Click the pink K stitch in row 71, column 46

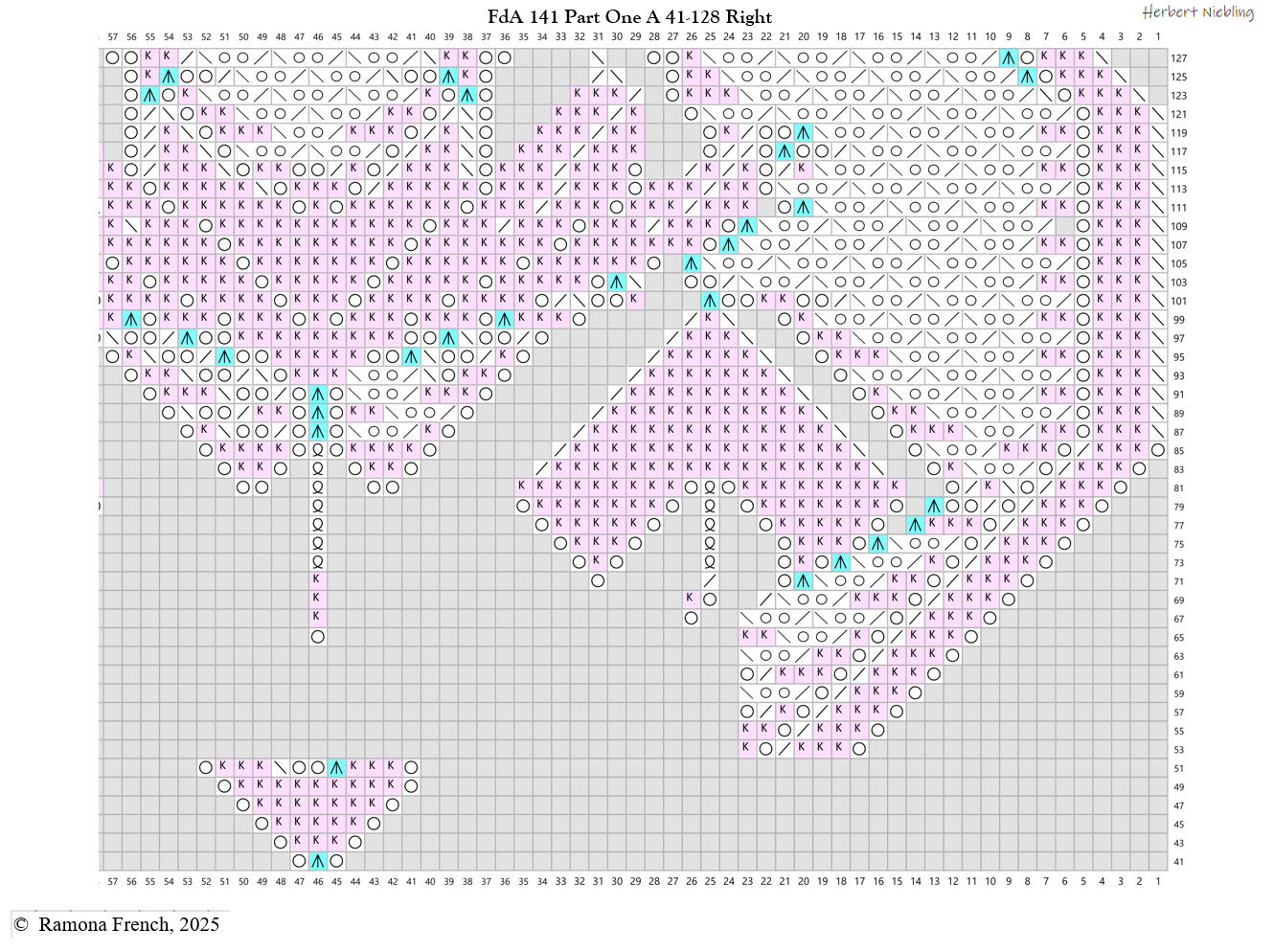click(x=318, y=580)
